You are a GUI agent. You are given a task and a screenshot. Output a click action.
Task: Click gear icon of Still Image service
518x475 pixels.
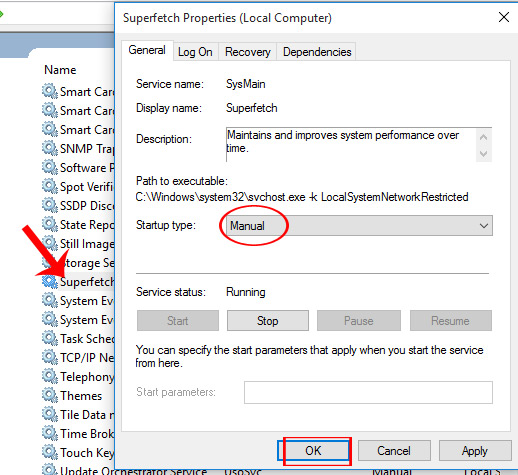coord(50,243)
